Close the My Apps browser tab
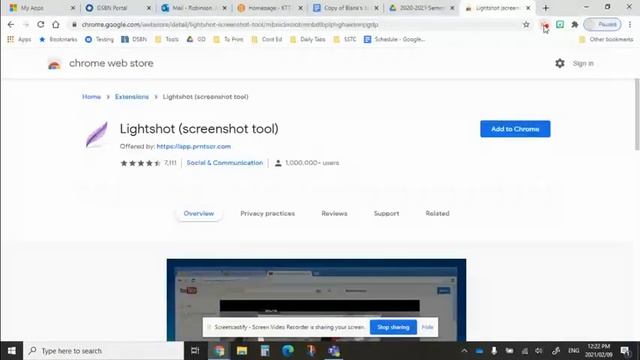The height and width of the screenshot is (360, 640). (x=73, y=8)
